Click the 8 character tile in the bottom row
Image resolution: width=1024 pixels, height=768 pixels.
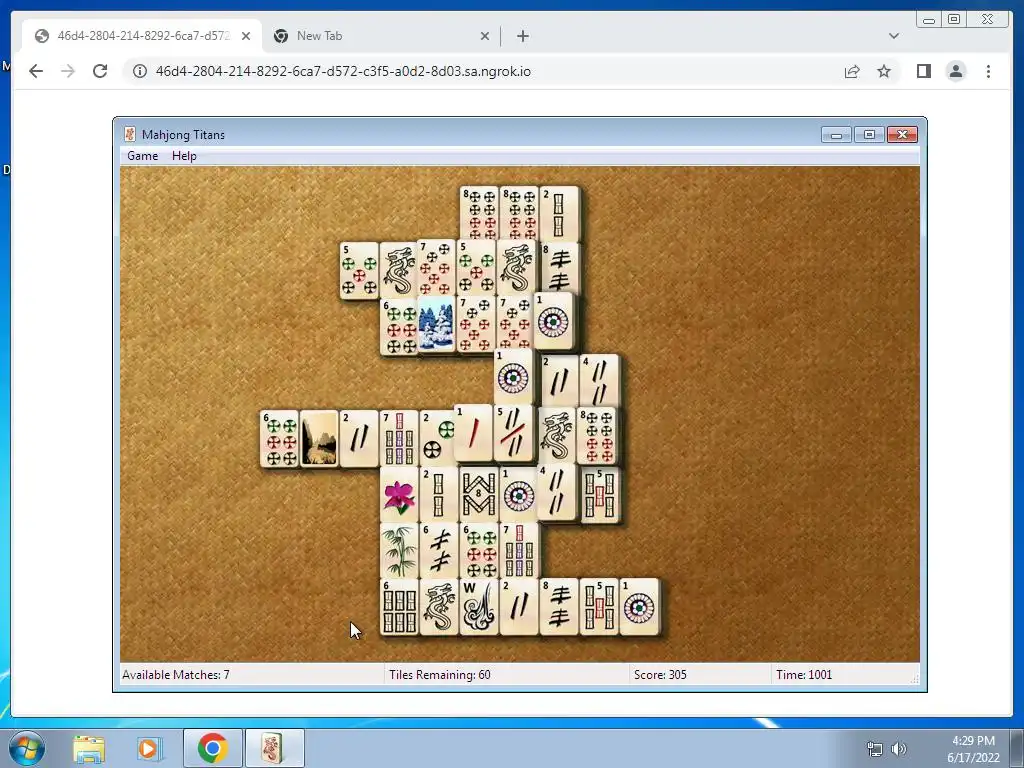(x=559, y=607)
